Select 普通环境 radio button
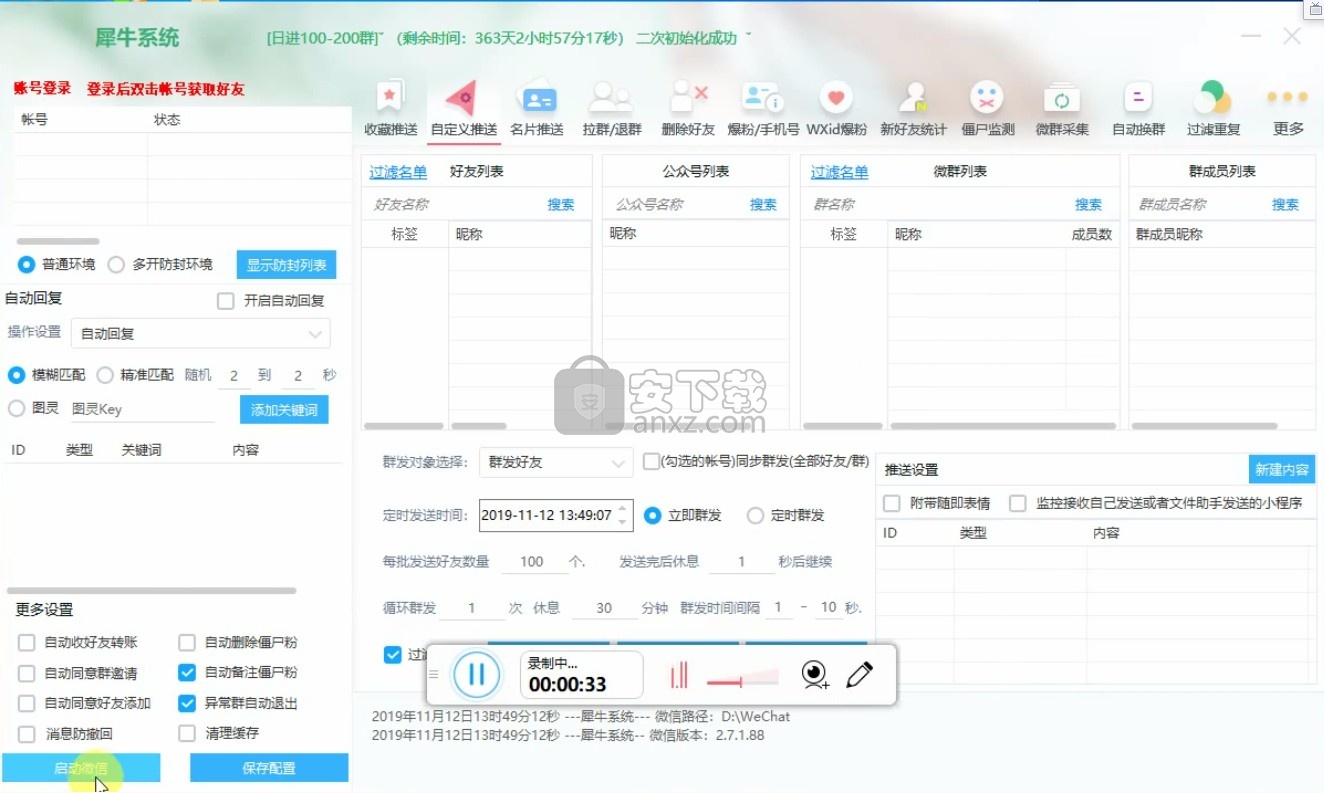 tap(26, 265)
